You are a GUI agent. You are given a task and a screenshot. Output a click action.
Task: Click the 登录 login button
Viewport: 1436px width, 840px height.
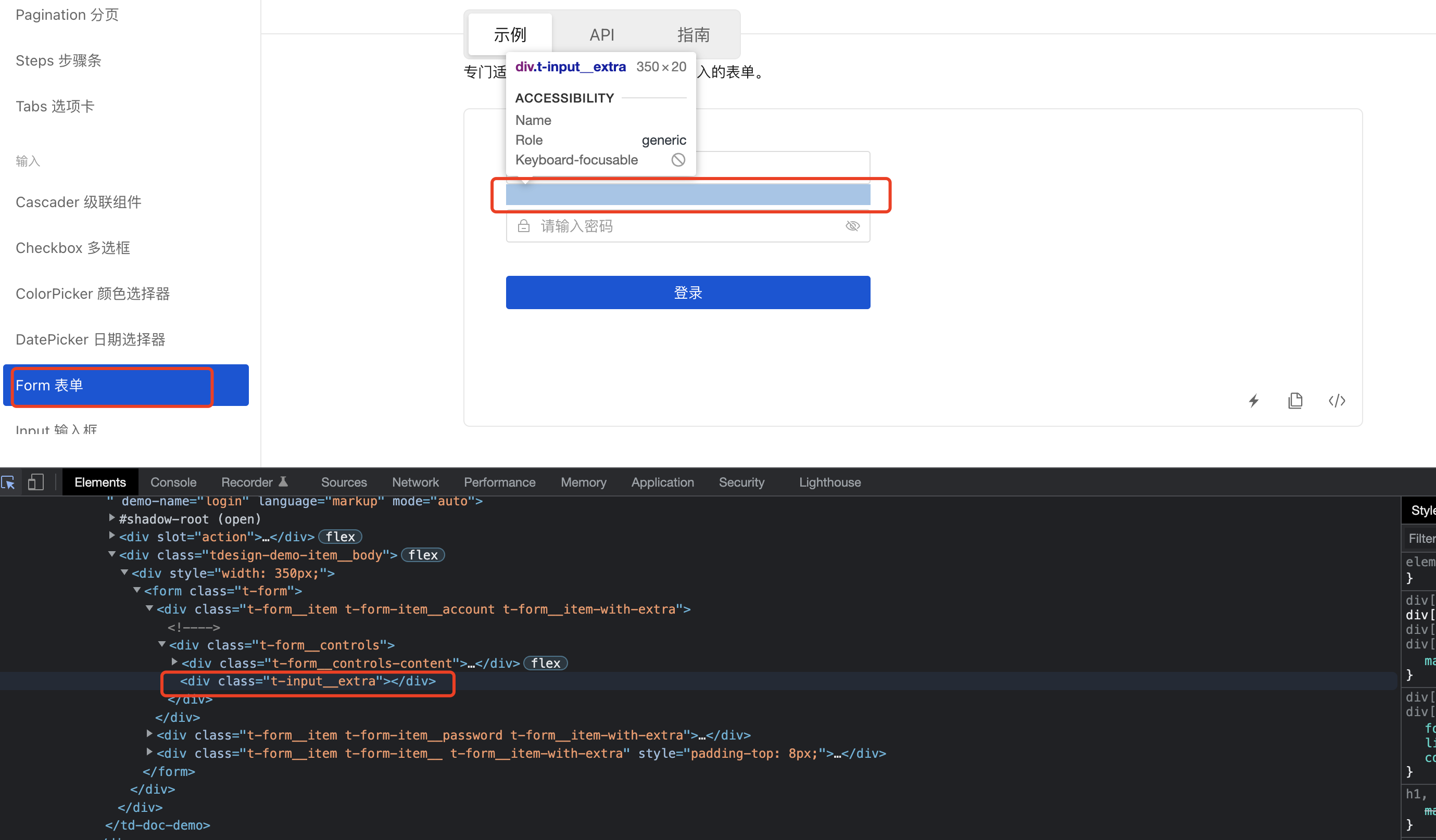point(688,292)
